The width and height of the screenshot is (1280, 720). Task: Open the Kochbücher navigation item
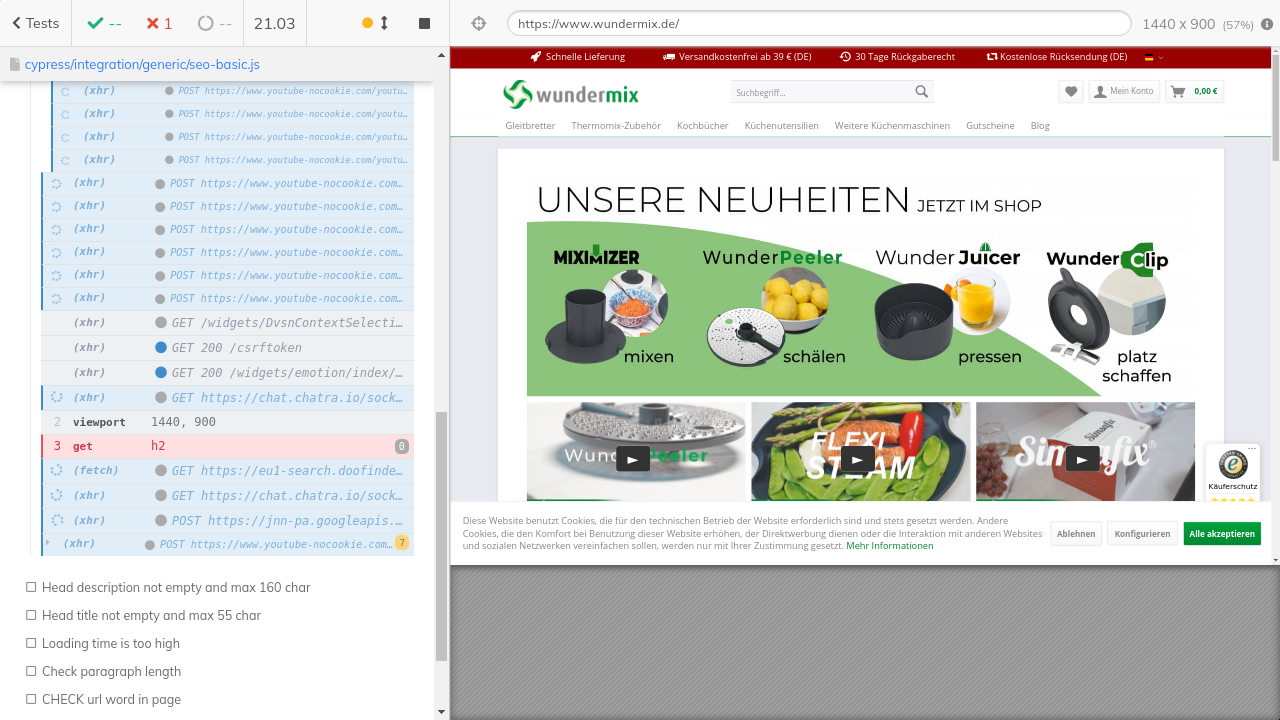pos(702,126)
